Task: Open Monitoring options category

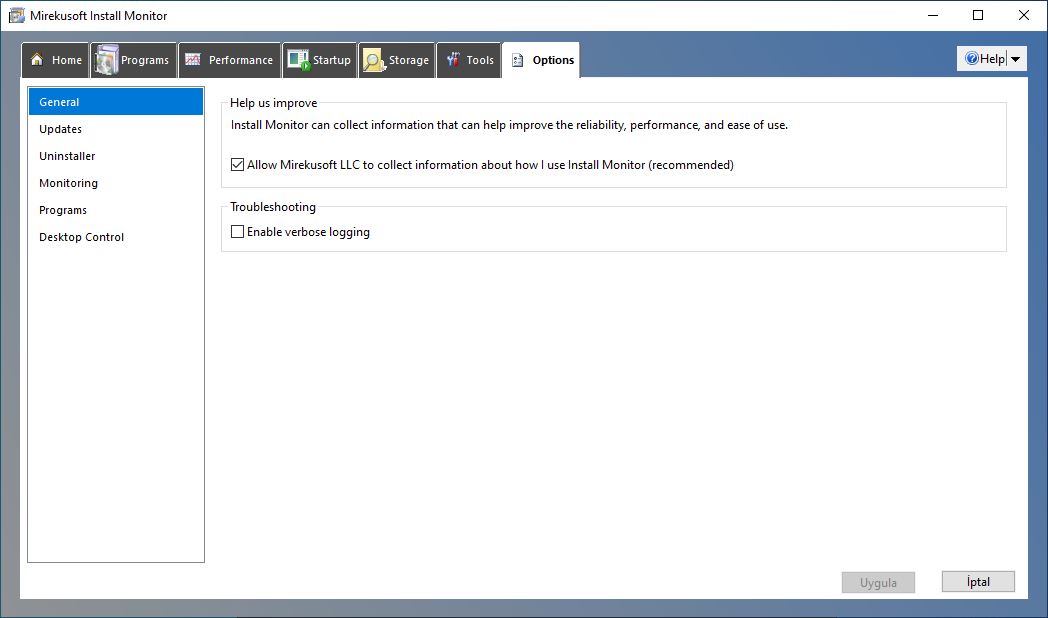Action: point(116,183)
